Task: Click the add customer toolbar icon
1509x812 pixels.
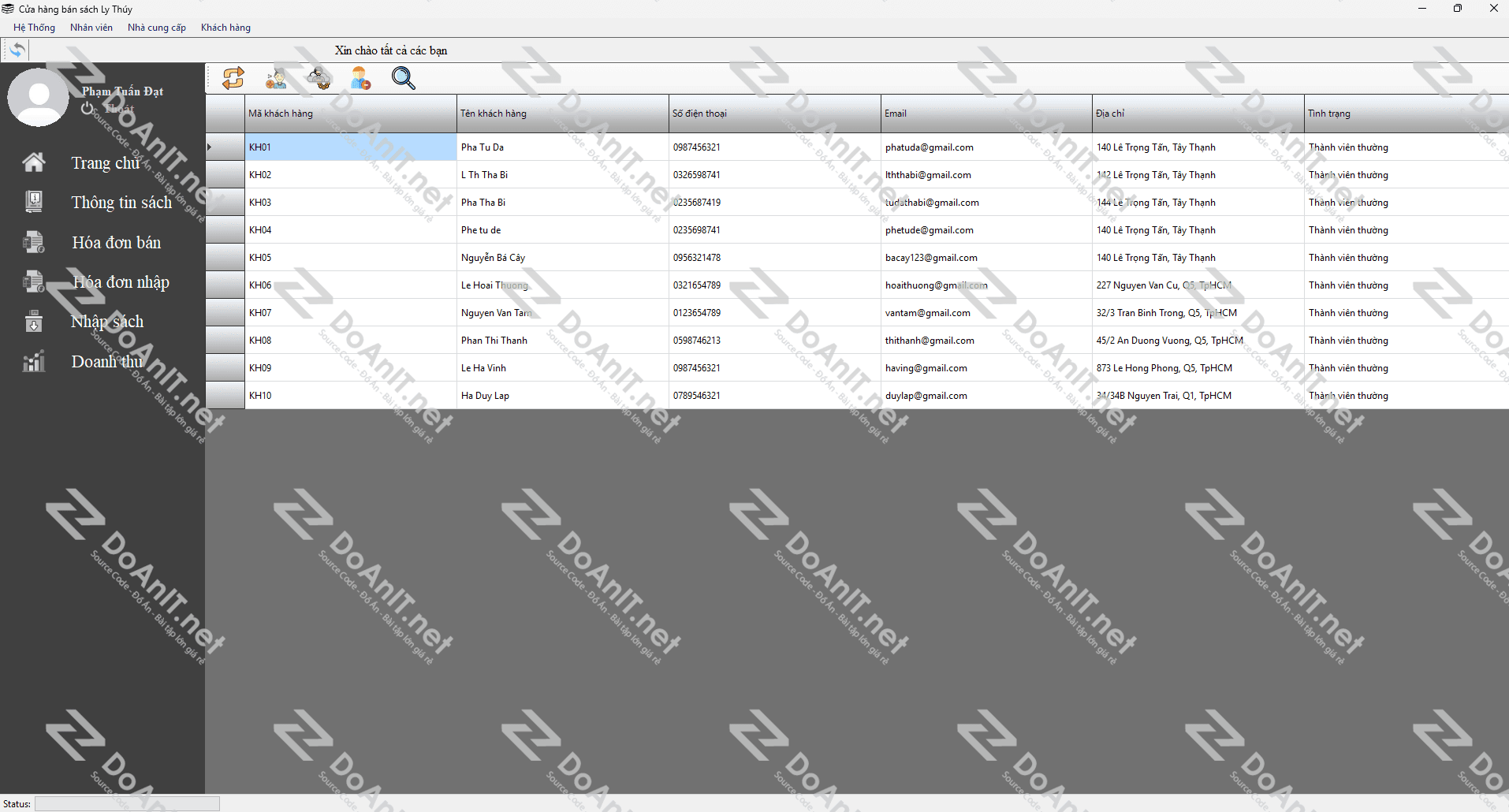Action: [x=276, y=78]
